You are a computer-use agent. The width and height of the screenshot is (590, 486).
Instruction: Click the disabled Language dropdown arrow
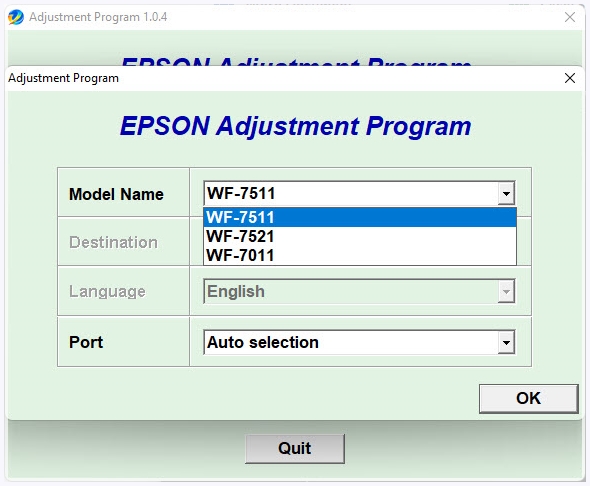pyautogui.click(x=506, y=292)
